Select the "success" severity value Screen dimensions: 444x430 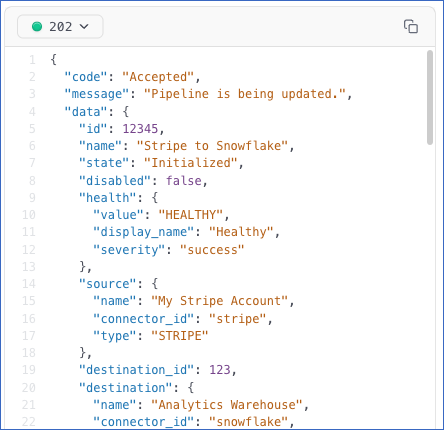(x=212, y=250)
